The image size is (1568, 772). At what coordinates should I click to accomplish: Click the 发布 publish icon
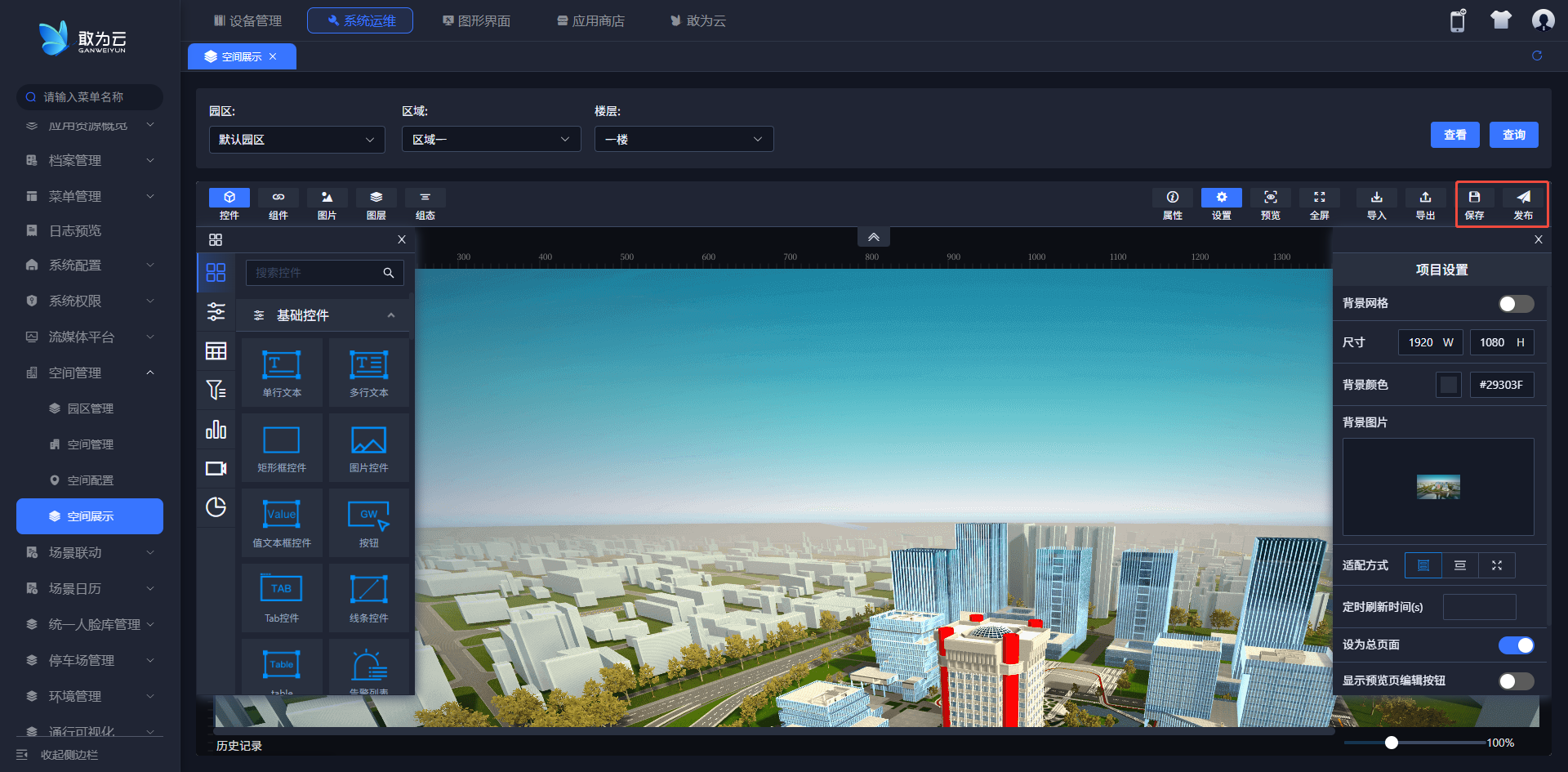(1523, 203)
